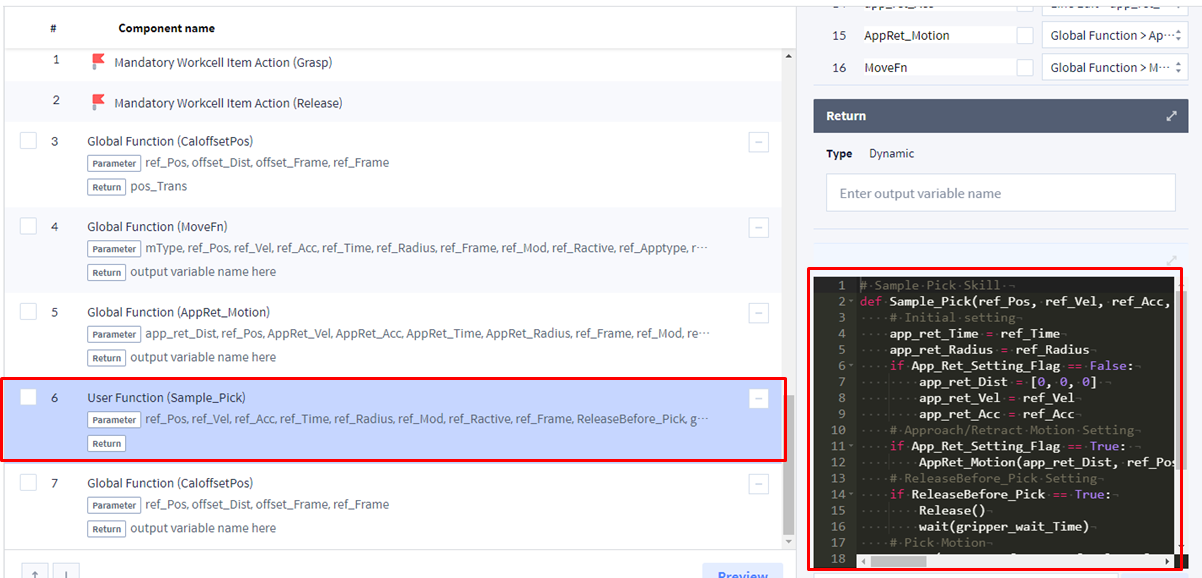The width and height of the screenshot is (1202, 578).
Task: Tick the checkbox for User Function Sample_Pick
Action: click(x=29, y=397)
